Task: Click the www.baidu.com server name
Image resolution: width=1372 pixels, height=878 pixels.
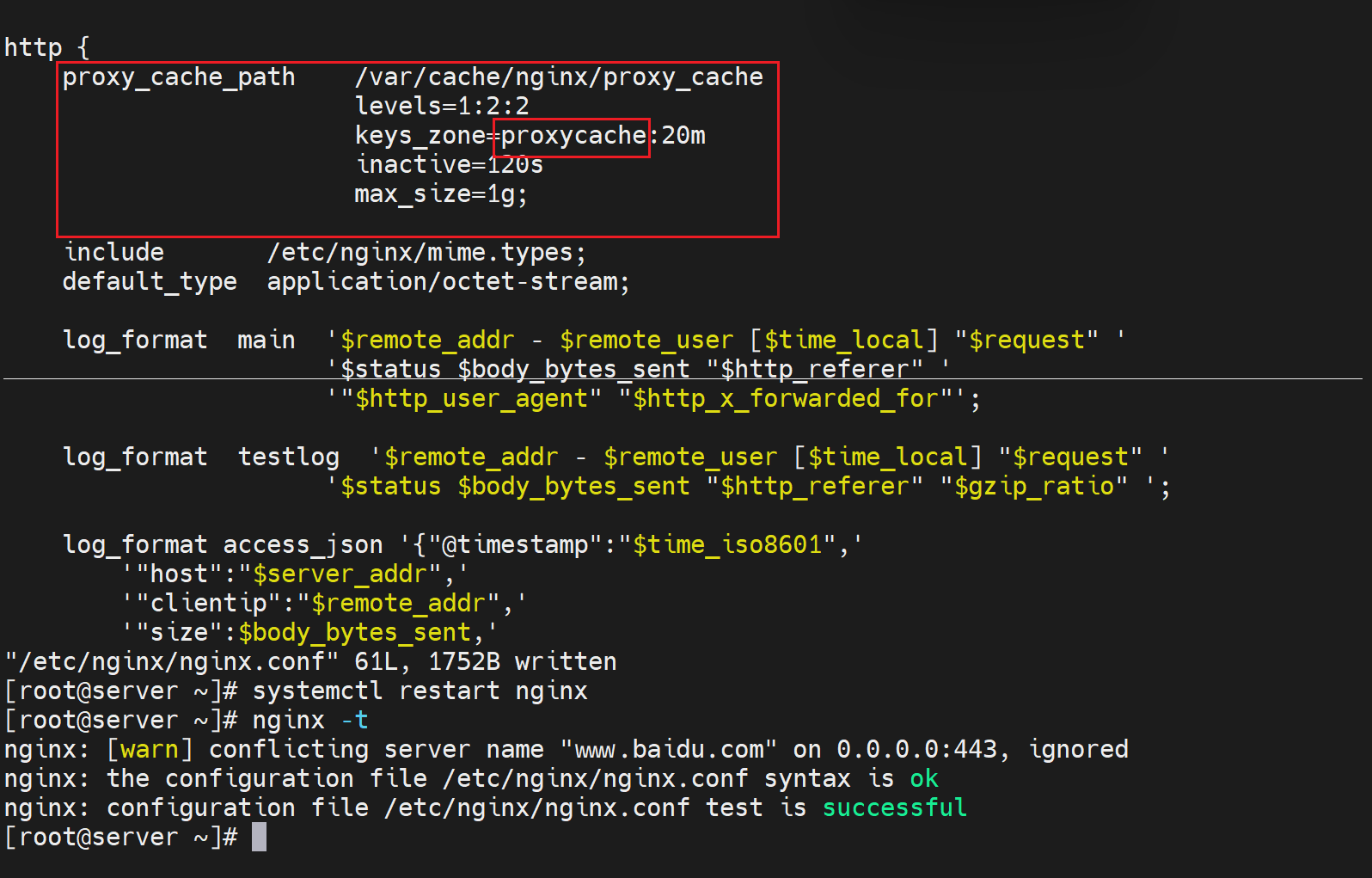Action: pyautogui.click(x=669, y=750)
